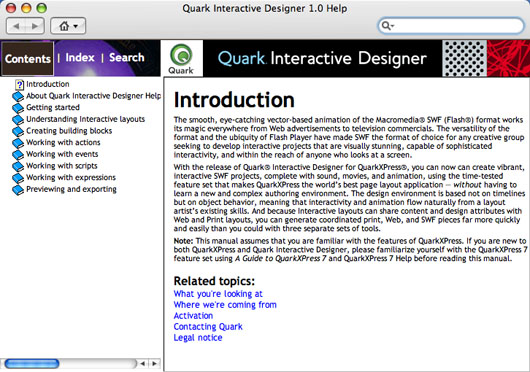The image size is (530, 372).
Task: Click the book icon for About Quark Interactive Designer Help
Action: 18,96
